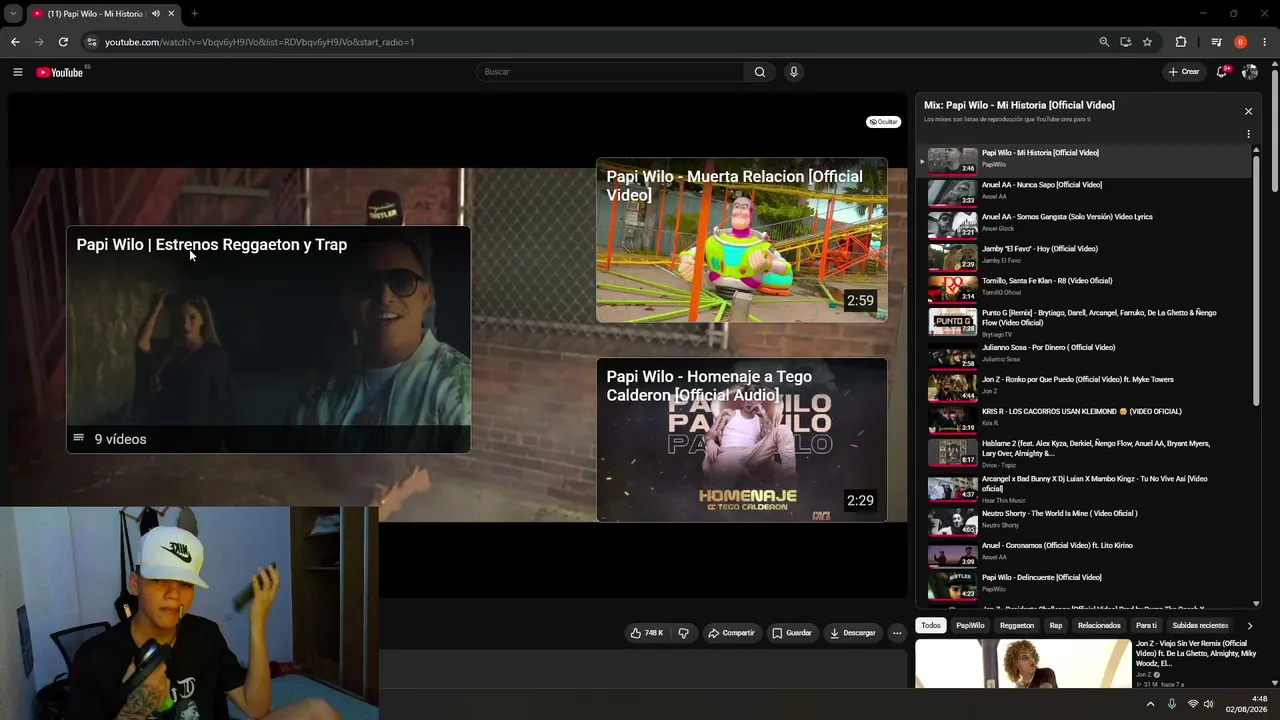Bookmark this page with the star
1280x720 pixels.
1147,42
